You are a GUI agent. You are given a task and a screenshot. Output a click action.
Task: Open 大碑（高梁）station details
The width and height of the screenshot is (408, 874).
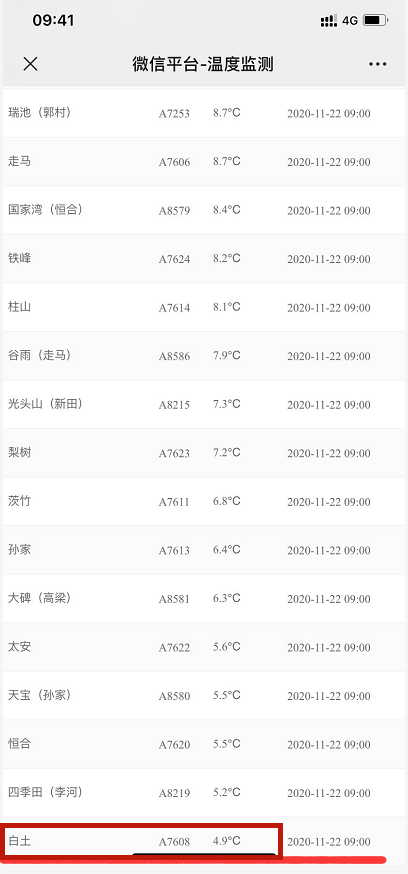pyautogui.click(x=204, y=598)
